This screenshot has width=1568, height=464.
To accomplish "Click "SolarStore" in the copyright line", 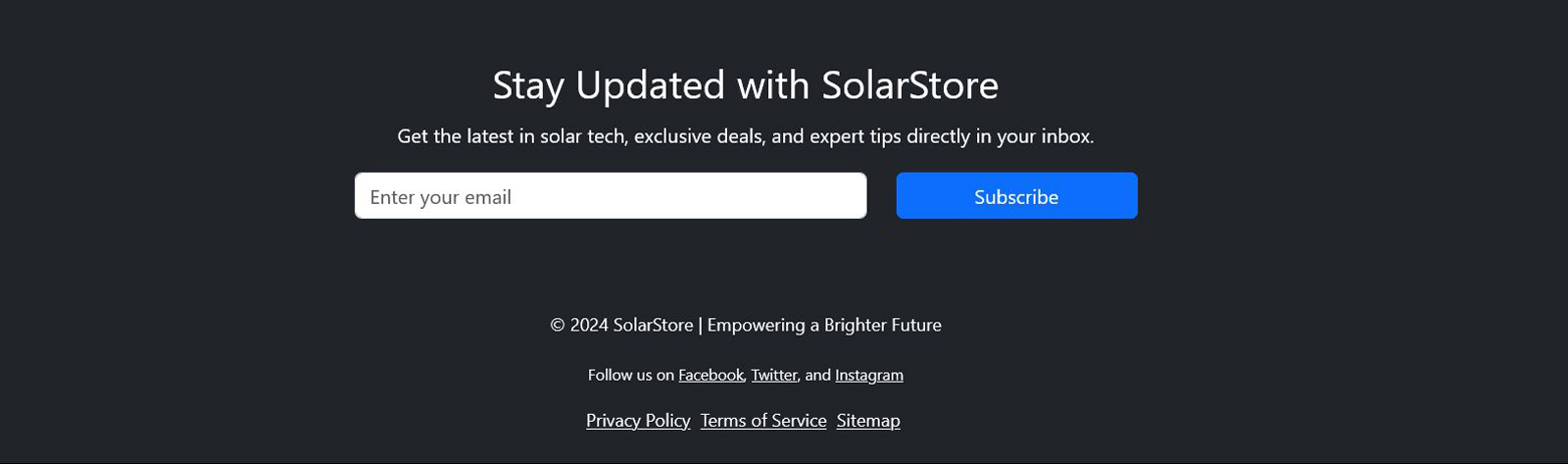I will (x=653, y=325).
